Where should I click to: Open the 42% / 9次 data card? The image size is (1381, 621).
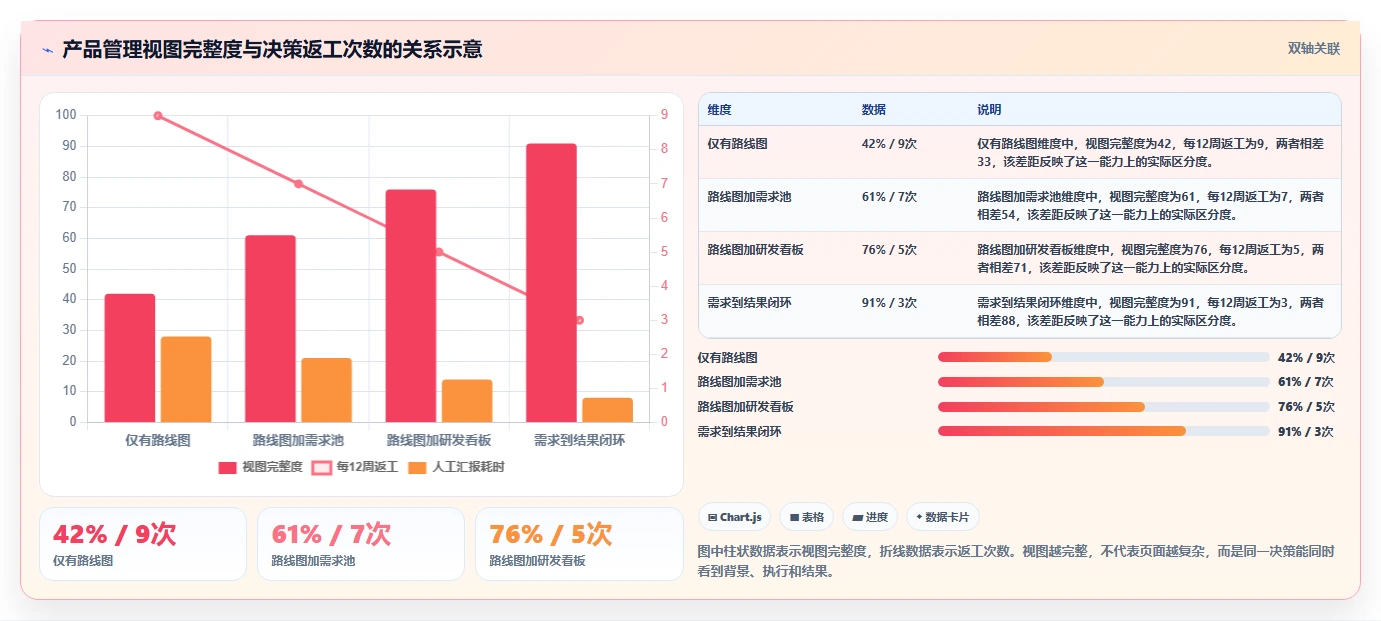click(142, 544)
